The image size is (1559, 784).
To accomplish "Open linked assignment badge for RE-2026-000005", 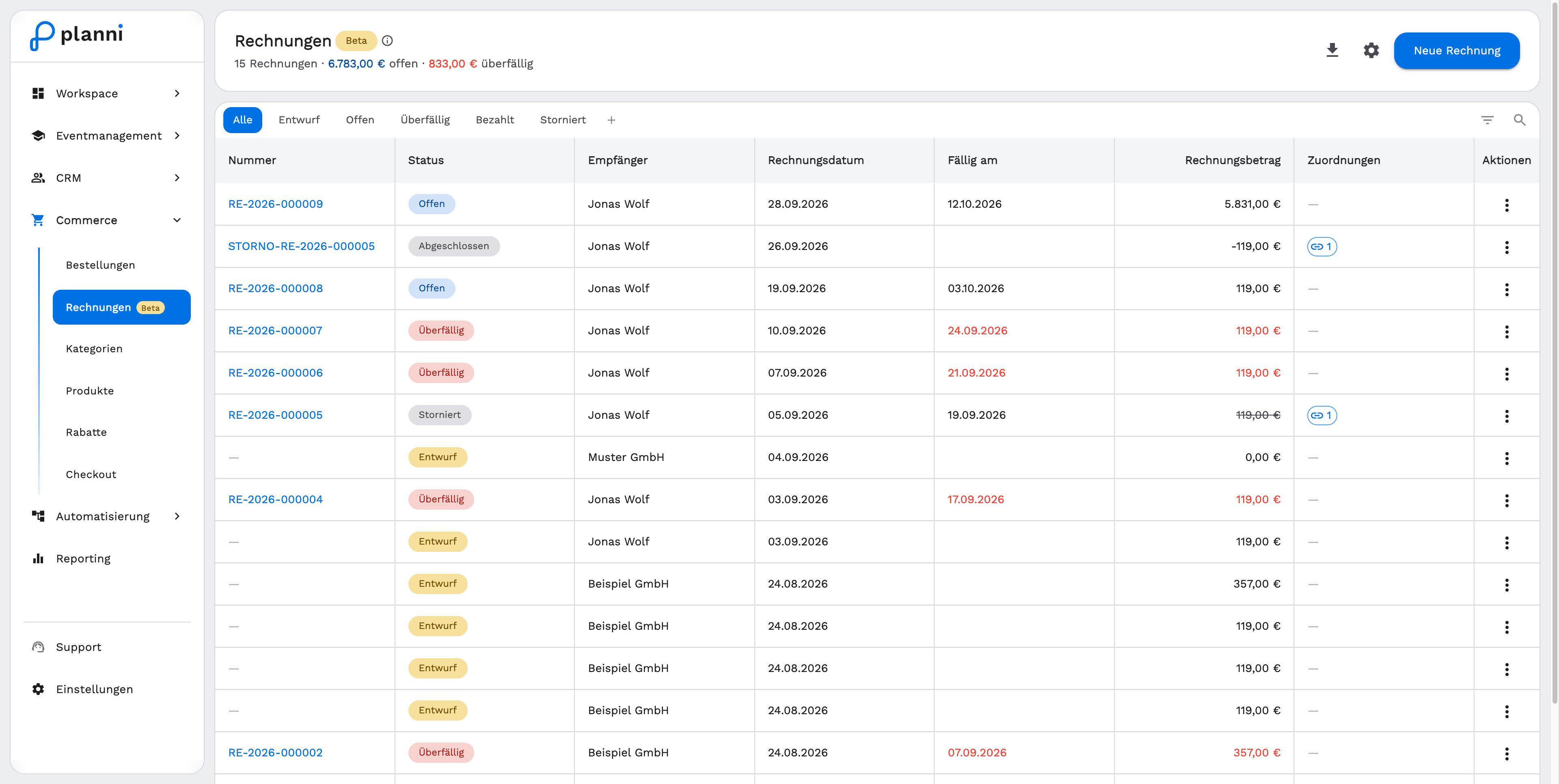I will (1322, 415).
